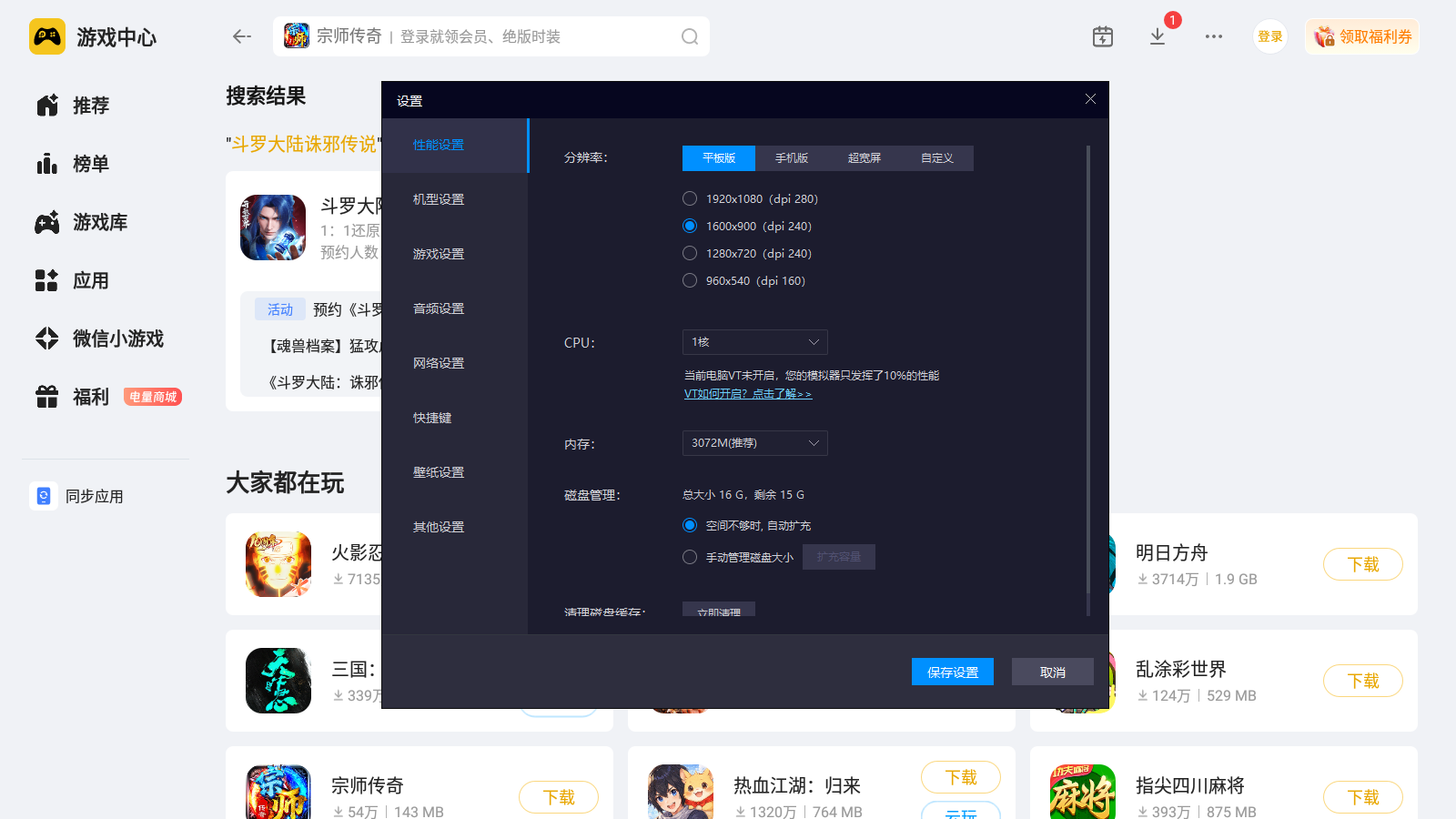Expand the 内存 3072M dropdown

tap(755, 443)
